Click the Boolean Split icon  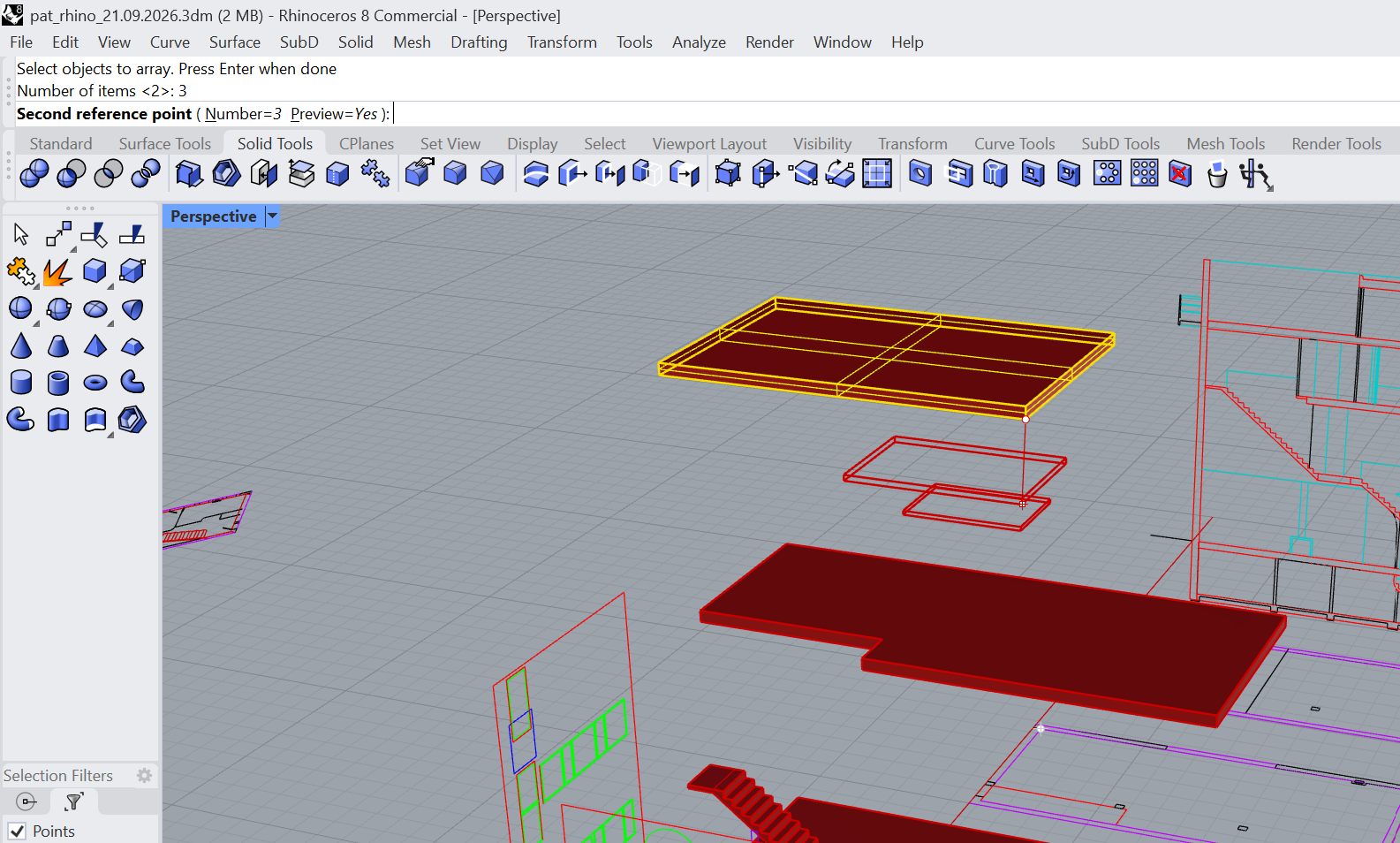(x=146, y=174)
